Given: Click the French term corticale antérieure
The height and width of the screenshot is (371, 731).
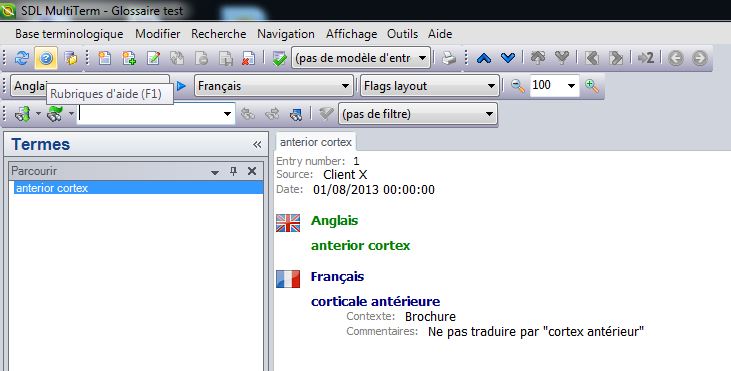Looking at the screenshot, I should point(375,301).
